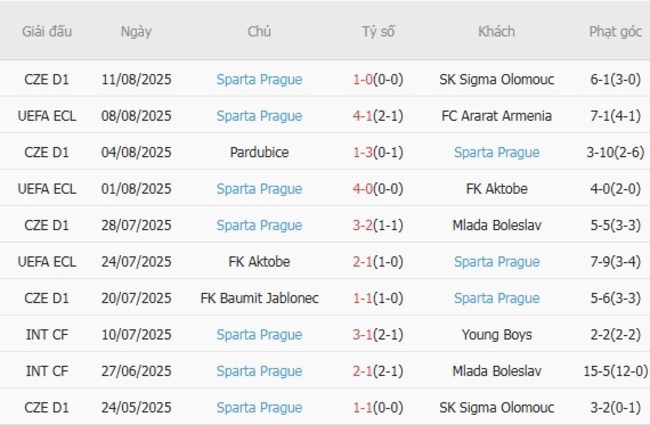Open FK Aktobe home team on 24/07/2025
The image size is (650, 425).
tap(259, 262)
